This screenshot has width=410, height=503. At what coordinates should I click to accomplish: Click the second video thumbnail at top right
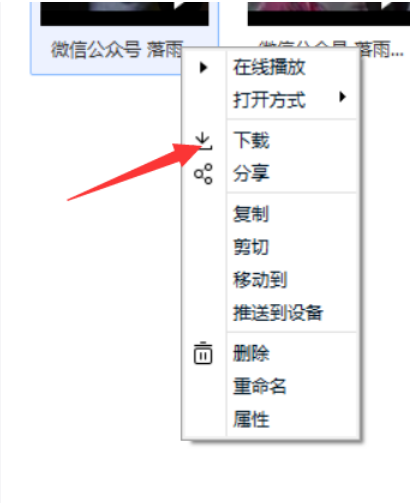(328, 13)
